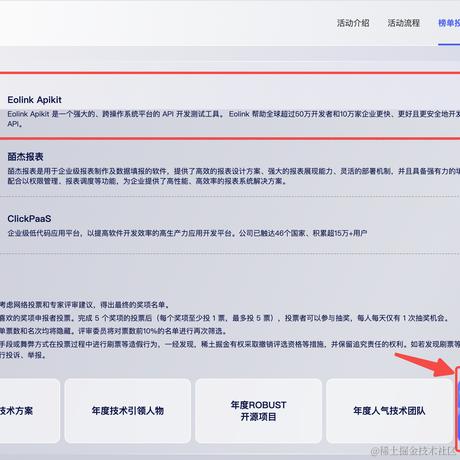Open the 活动介绍 navigation tab
The height and width of the screenshot is (460, 460).
[353, 23]
